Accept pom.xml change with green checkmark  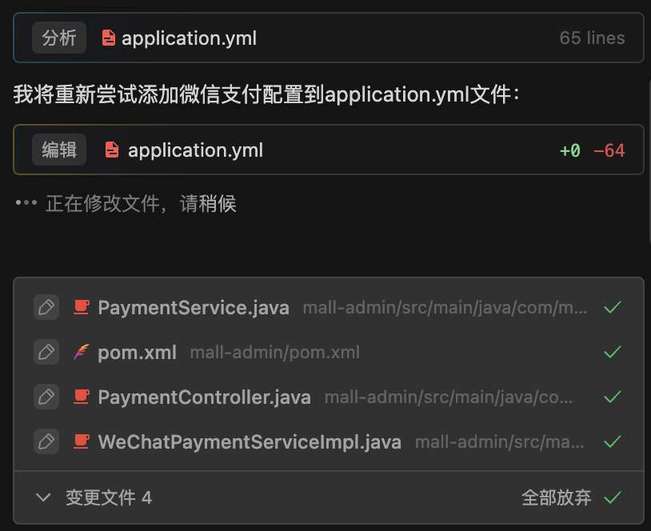coord(612,352)
